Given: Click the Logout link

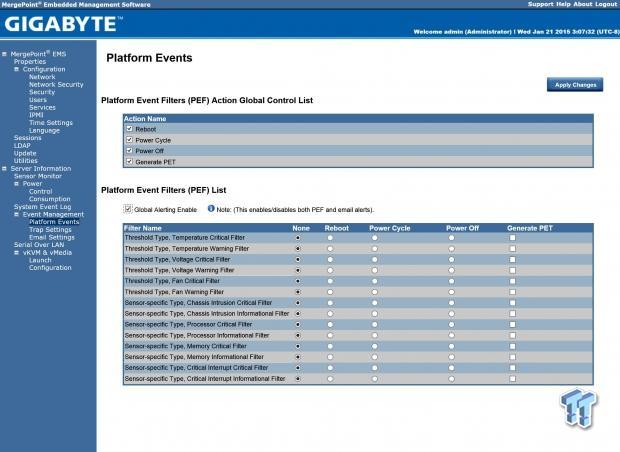Looking at the screenshot, I should [606, 4].
